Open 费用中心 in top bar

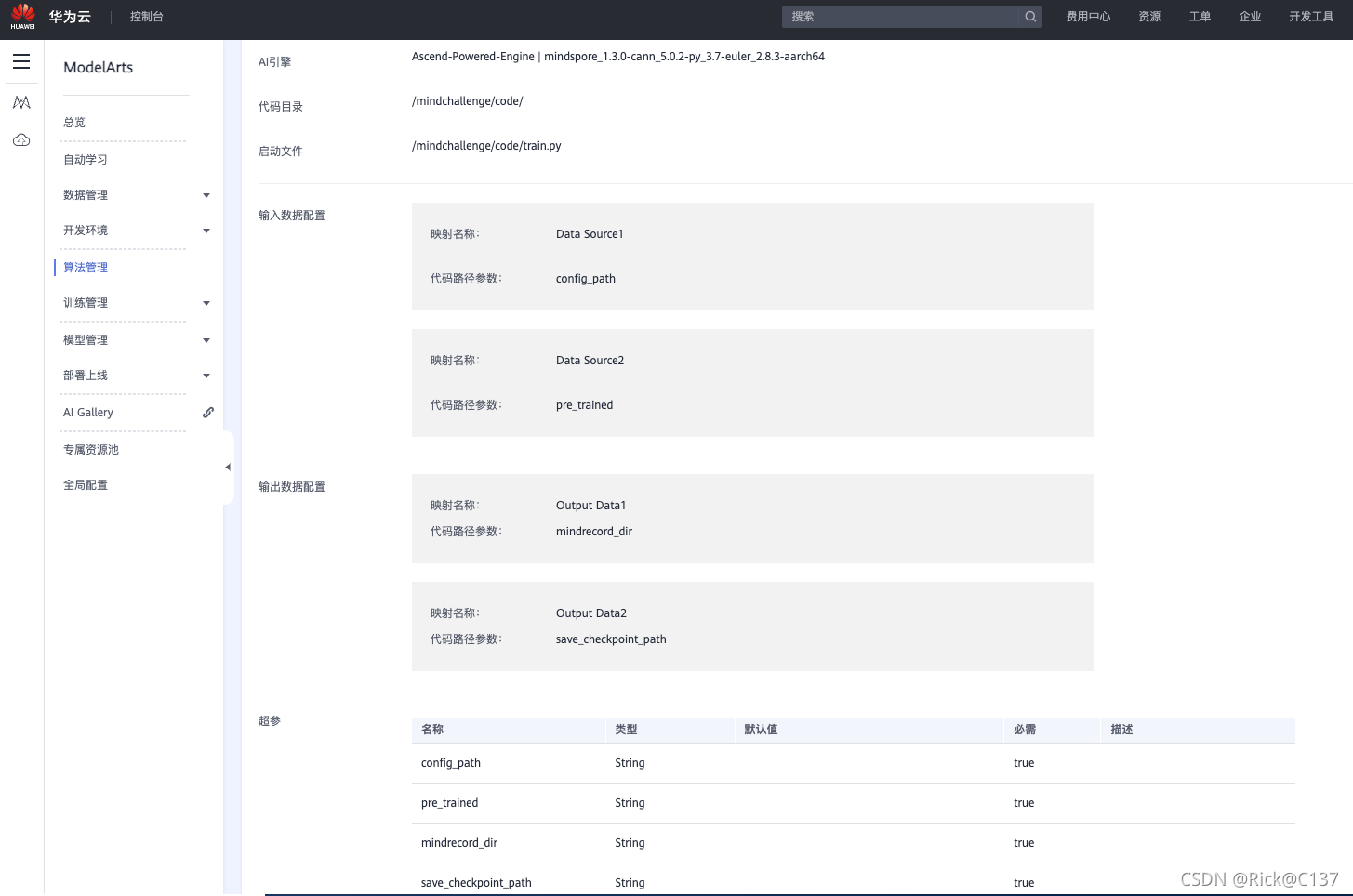point(1088,17)
